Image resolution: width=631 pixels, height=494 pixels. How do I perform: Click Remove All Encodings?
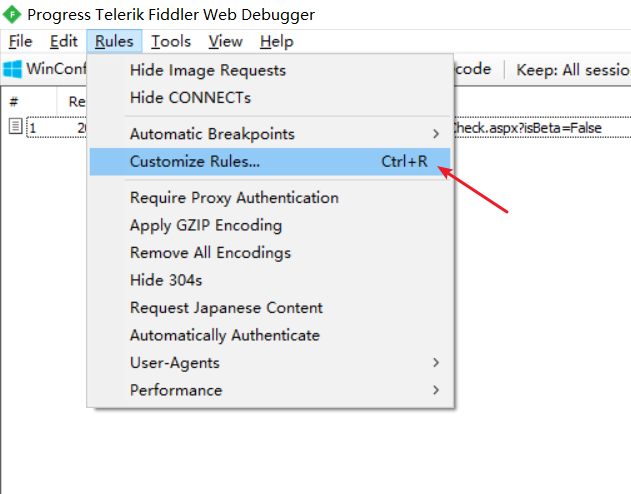coord(210,253)
